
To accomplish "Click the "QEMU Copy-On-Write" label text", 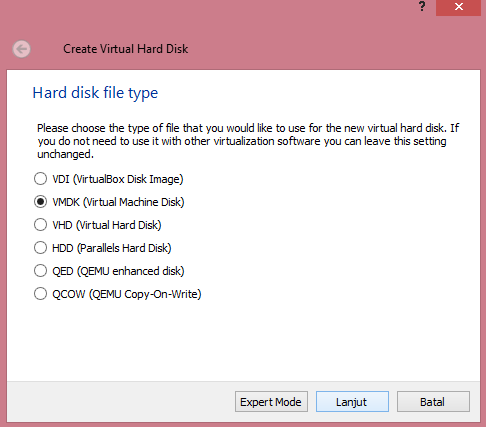I will pyautogui.click(x=145, y=294).
